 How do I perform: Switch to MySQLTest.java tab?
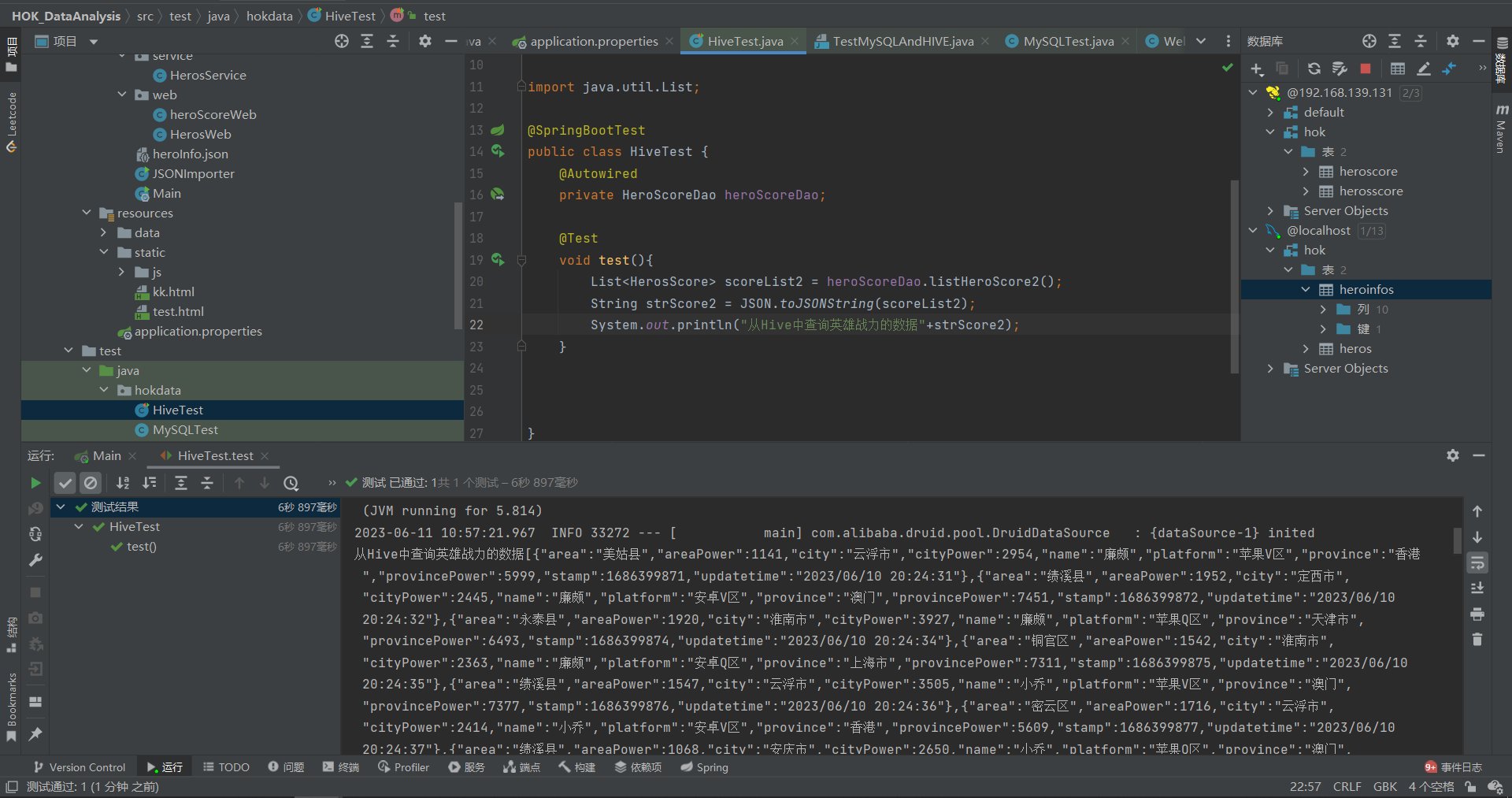1067,41
